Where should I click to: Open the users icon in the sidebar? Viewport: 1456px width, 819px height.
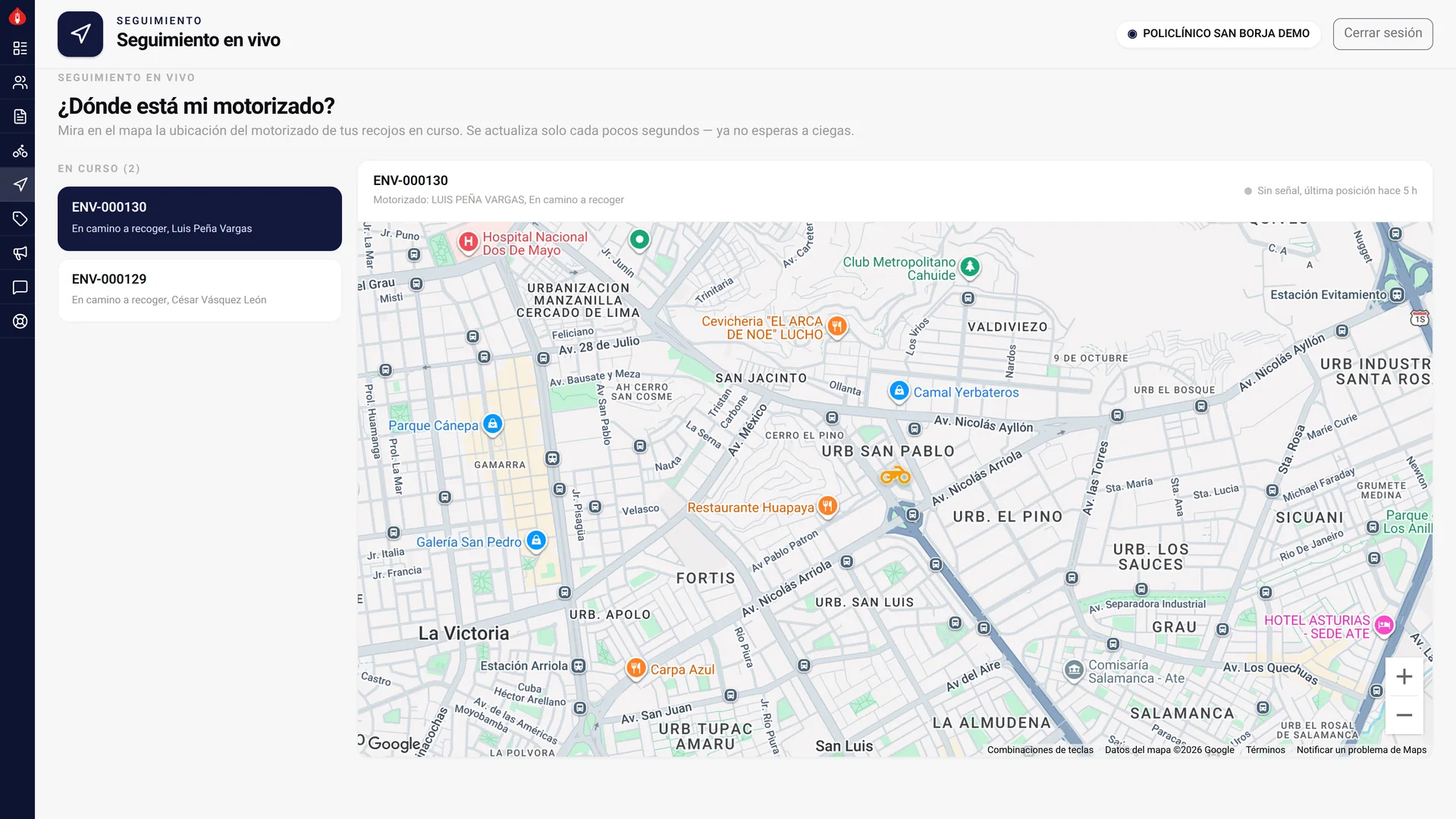tap(20, 83)
